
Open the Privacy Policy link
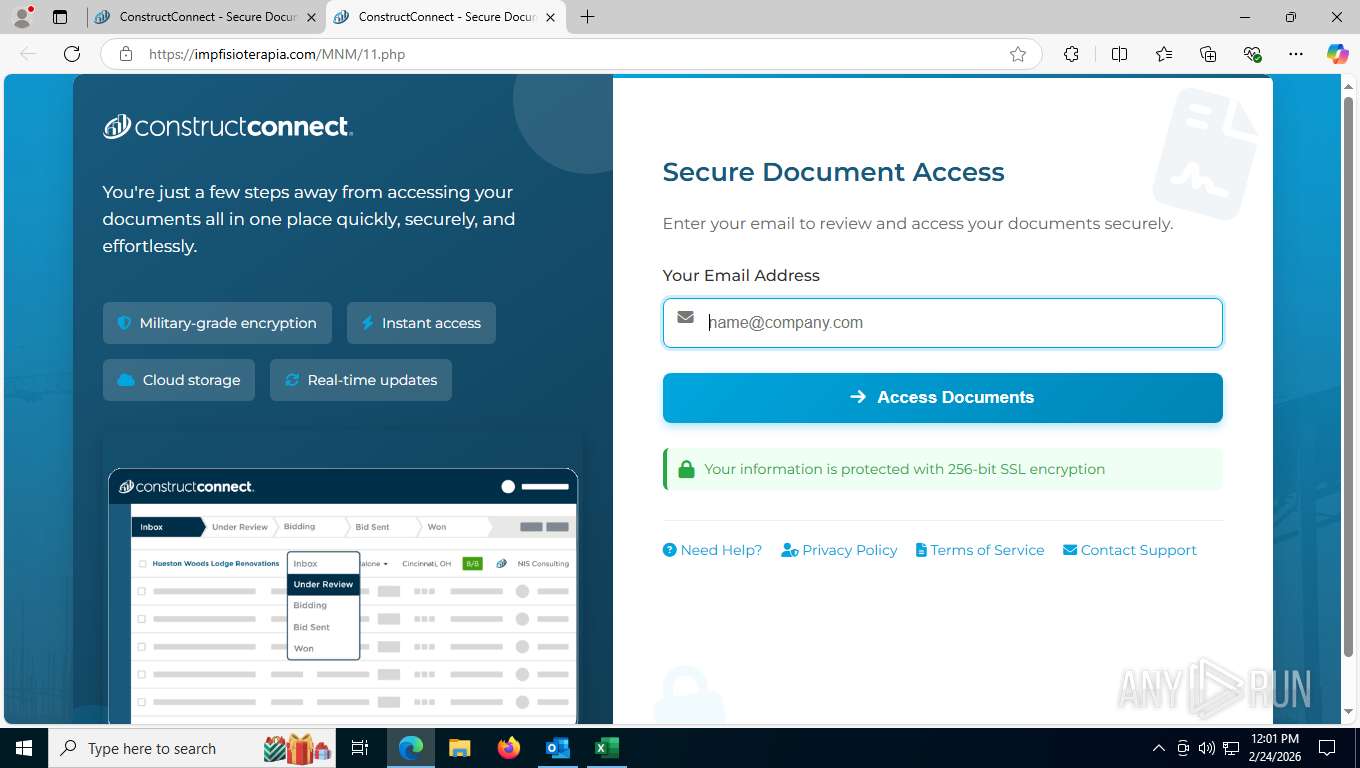coord(839,550)
